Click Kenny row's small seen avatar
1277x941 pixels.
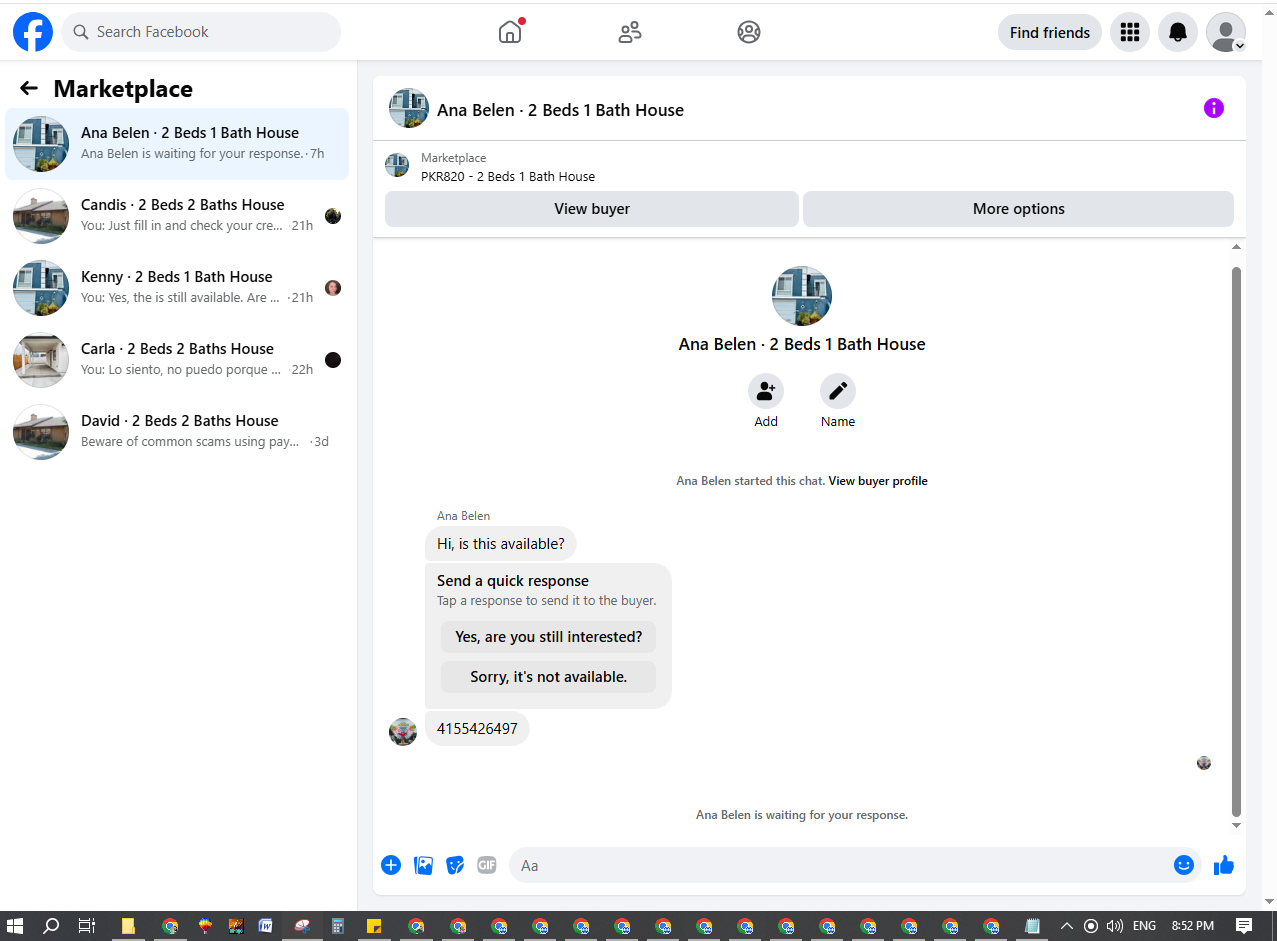click(x=333, y=288)
